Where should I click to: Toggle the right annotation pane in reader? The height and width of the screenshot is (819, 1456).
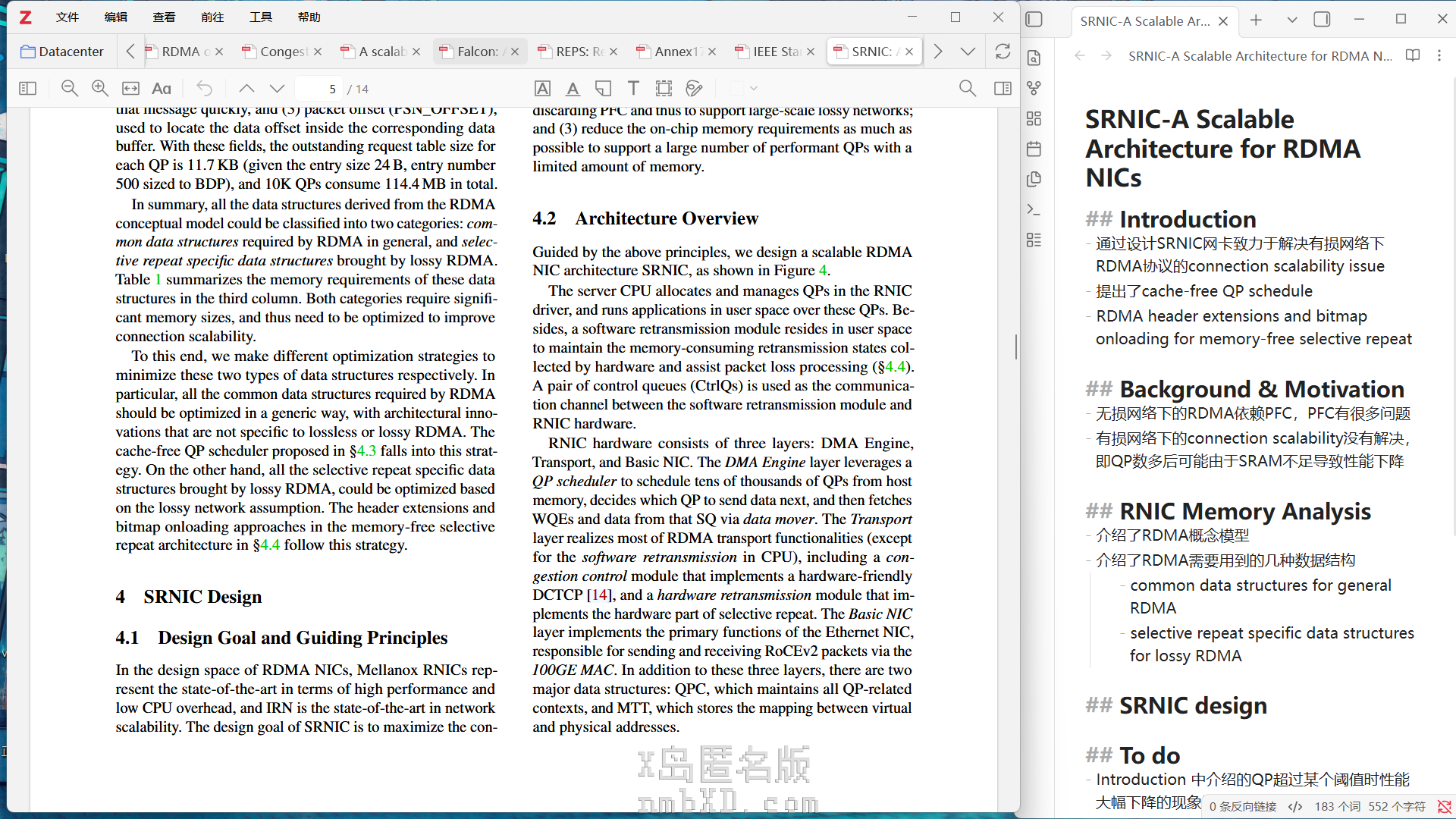coord(1003,89)
